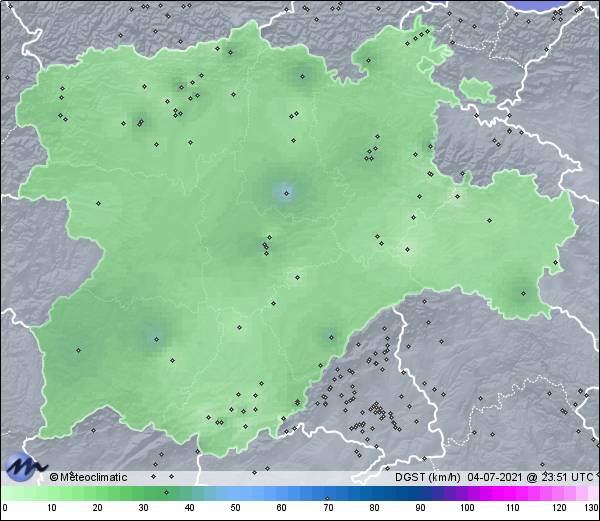Viewport: 600px width, 521px height.
Task: Select the dark-green haloed station in the far east lobe
Action: tap(523, 293)
